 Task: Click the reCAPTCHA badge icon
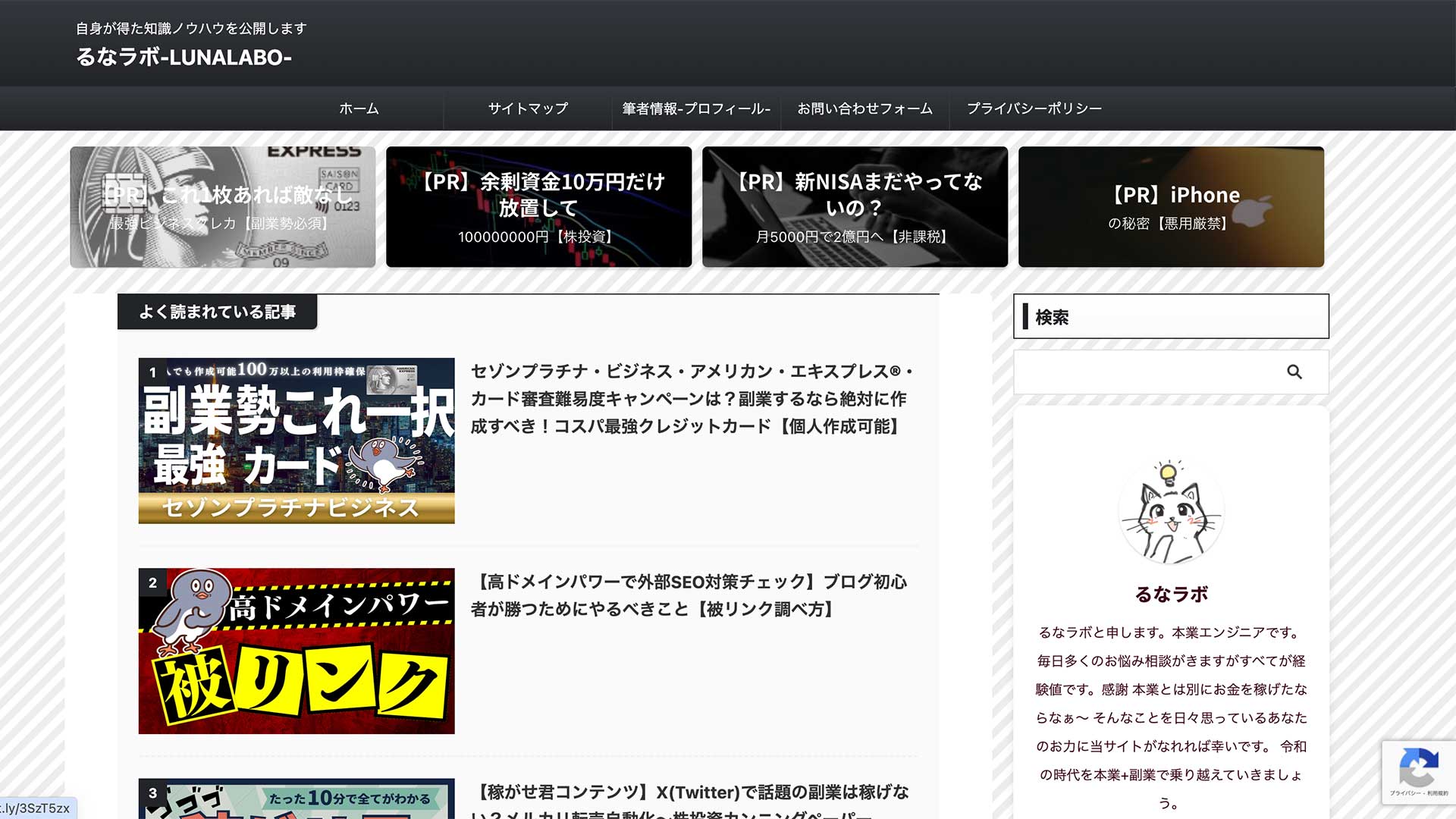1418,769
